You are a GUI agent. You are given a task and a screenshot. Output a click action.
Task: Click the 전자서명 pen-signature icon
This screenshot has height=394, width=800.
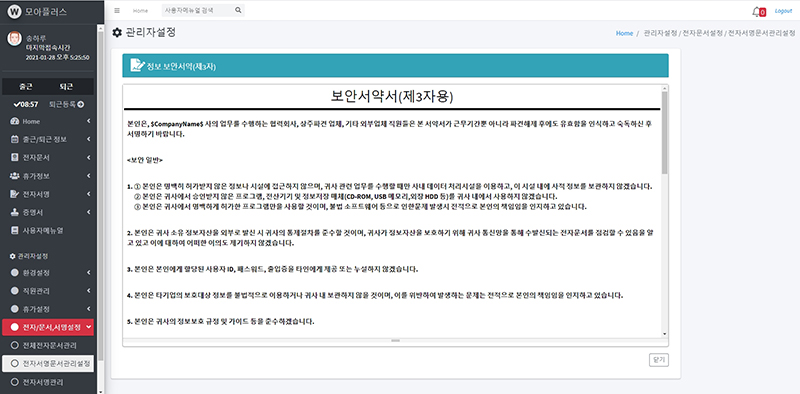coord(14,194)
